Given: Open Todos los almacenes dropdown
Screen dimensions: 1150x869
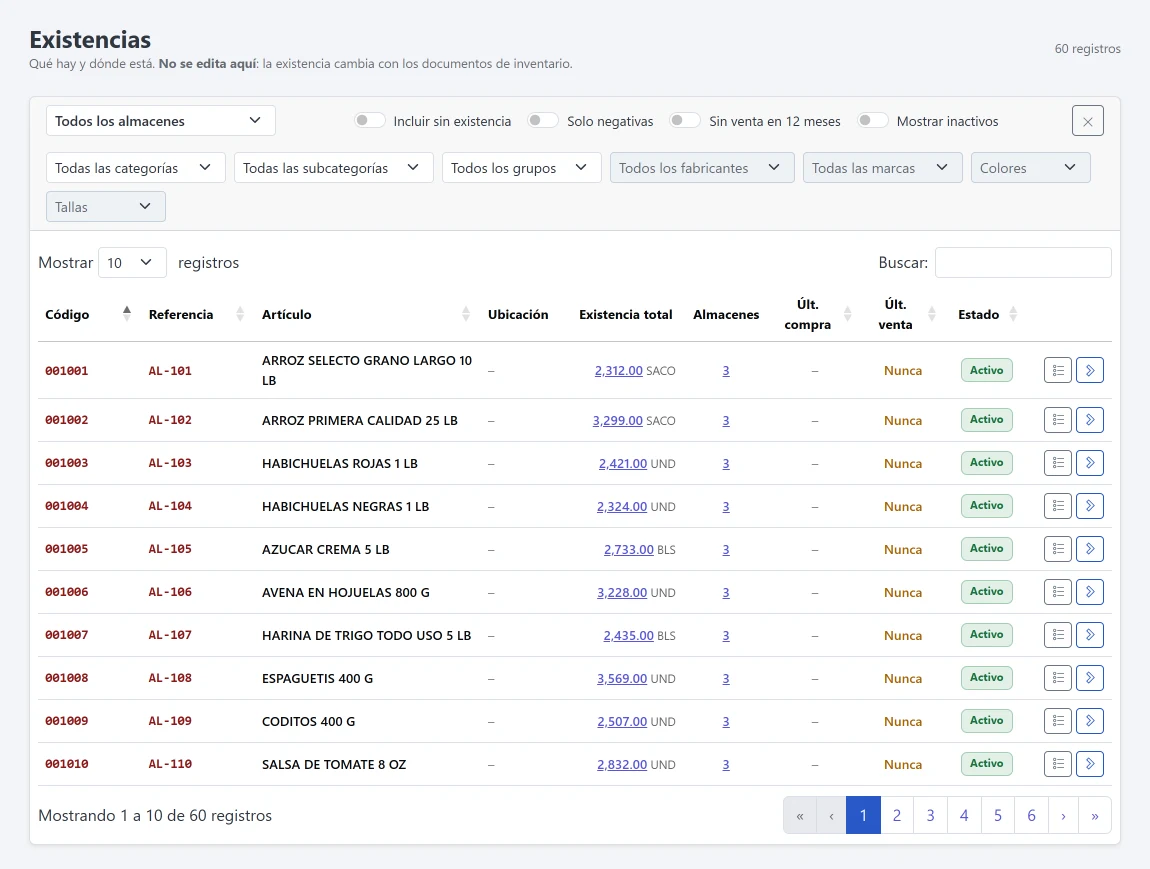Looking at the screenshot, I should tap(161, 121).
